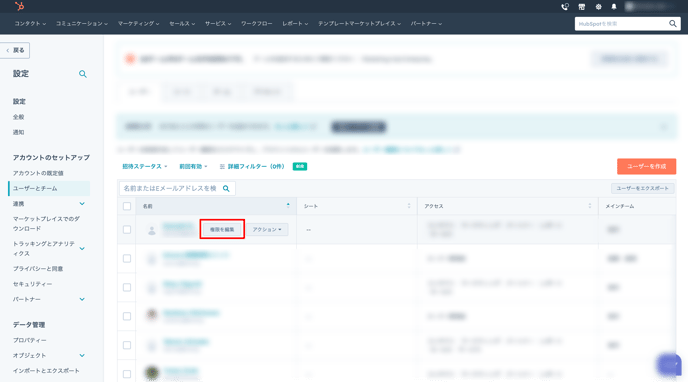The image size is (688, 382).
Task: Tick the select-all checkbox in table header
Action: pyautogui.click(x=127, y=206)
